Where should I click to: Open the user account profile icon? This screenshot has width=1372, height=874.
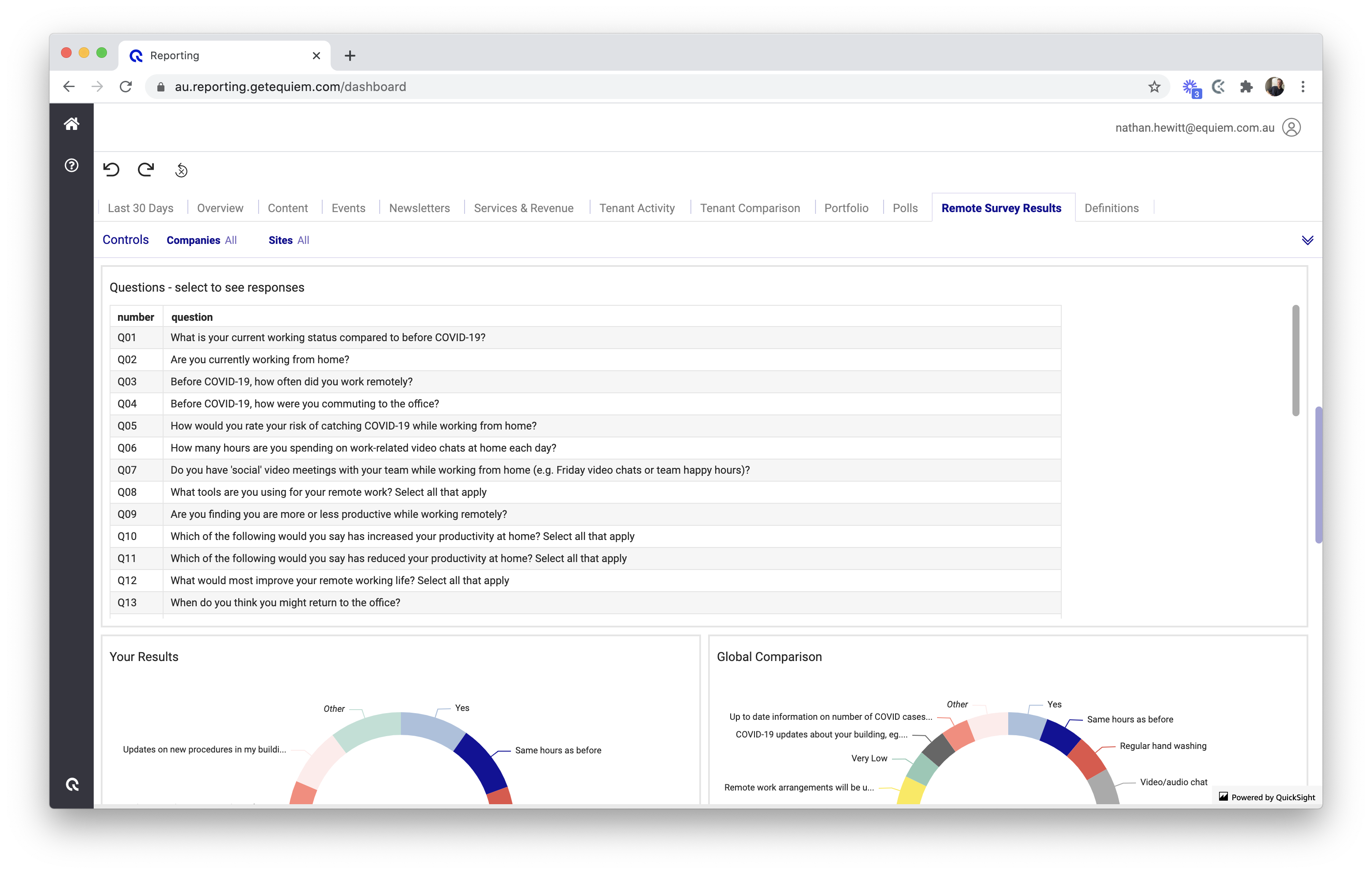(1291, 128)
